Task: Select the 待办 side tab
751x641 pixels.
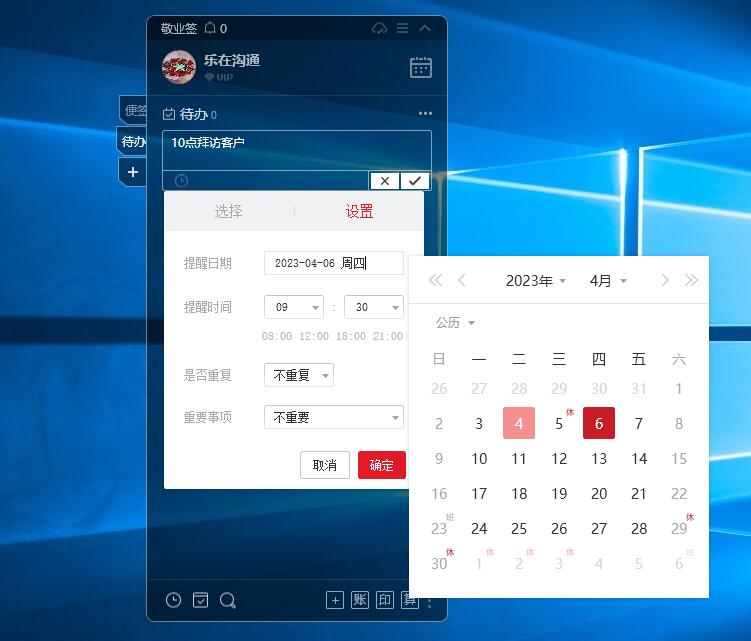Action: 133,141
